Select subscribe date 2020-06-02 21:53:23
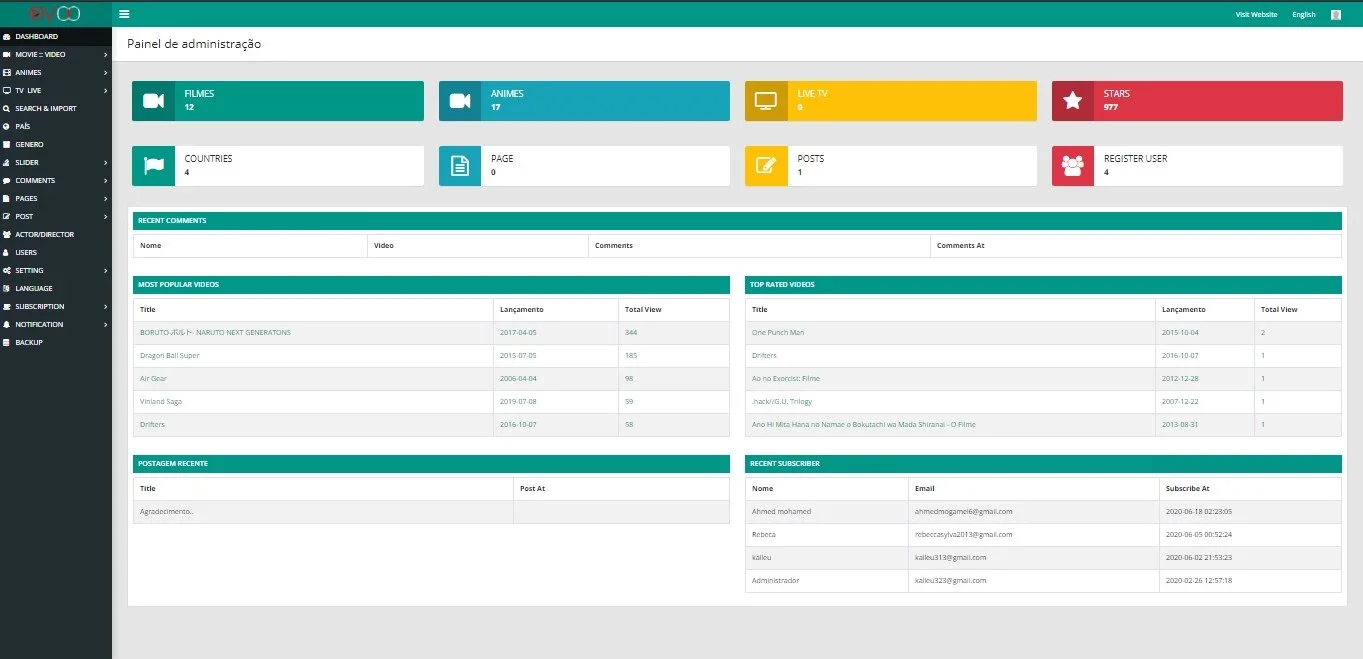 1199,558
